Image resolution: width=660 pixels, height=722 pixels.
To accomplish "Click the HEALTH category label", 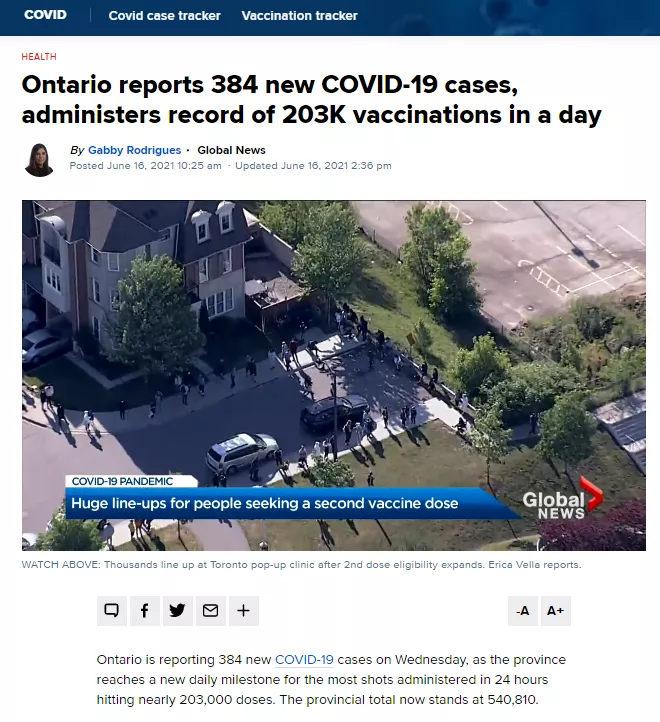I will coord(39,57).
